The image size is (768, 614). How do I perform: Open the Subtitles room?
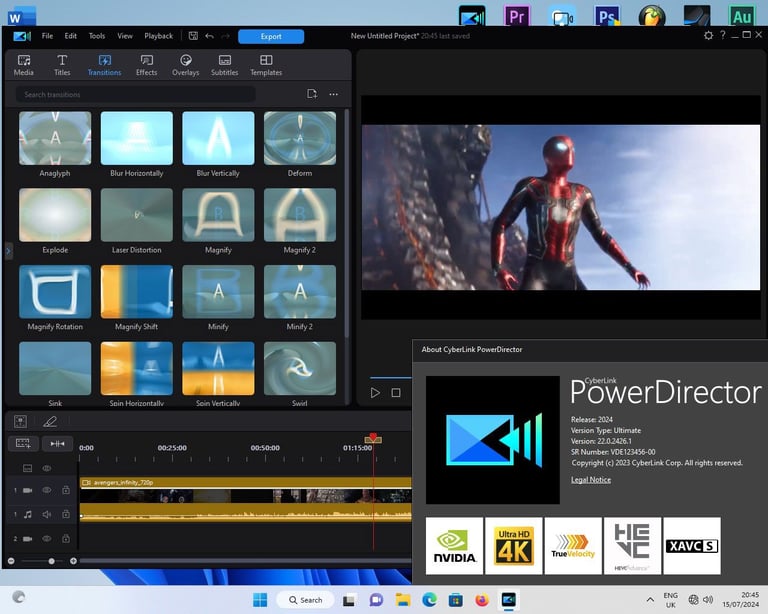(x=224, y=65)
